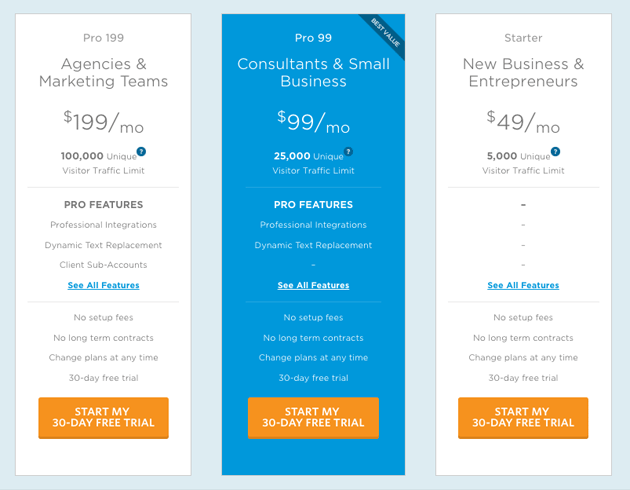Image resolution: width=630 pixels, height=490 pixels.
Task: Start the 30-day free trial for Pro 199
Action: [x=104, y=418]
